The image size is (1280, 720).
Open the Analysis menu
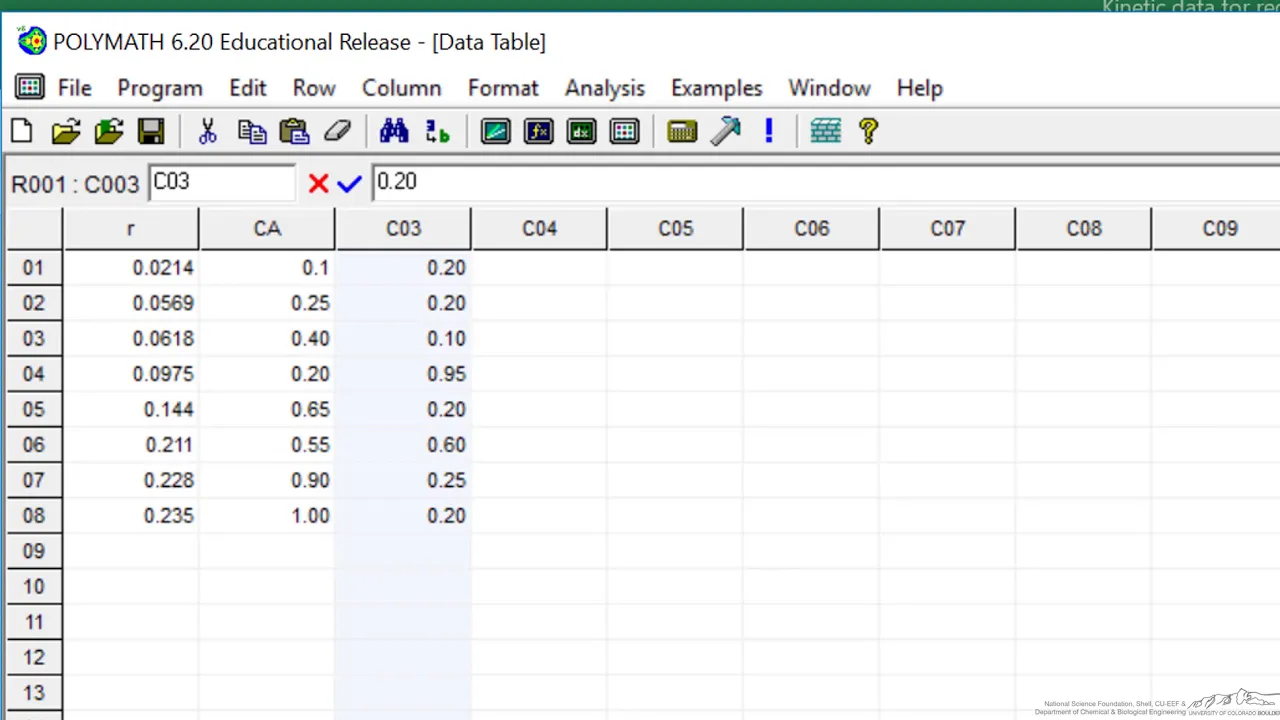(x=605, y=88)
